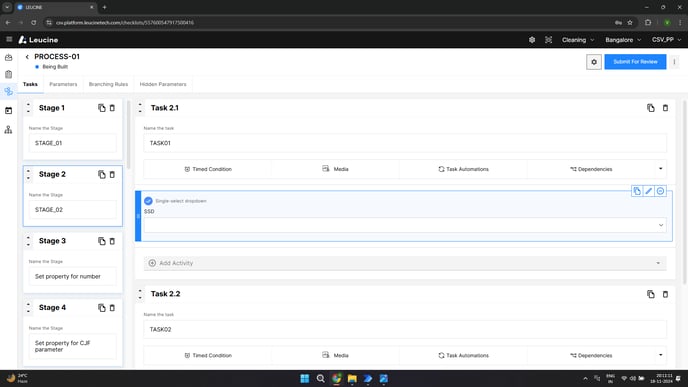Click the scan/QR icon in header
The width and height of the screenshot is (688, 387).
tap(548, 40)
